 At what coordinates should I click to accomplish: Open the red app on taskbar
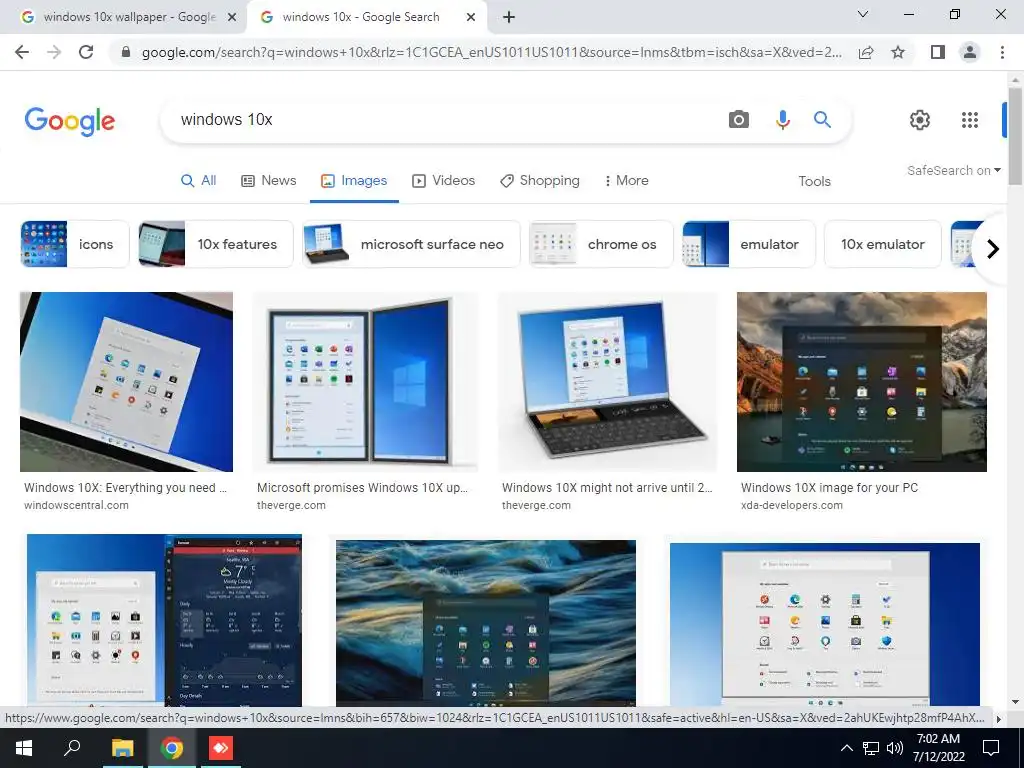[220, 748]
